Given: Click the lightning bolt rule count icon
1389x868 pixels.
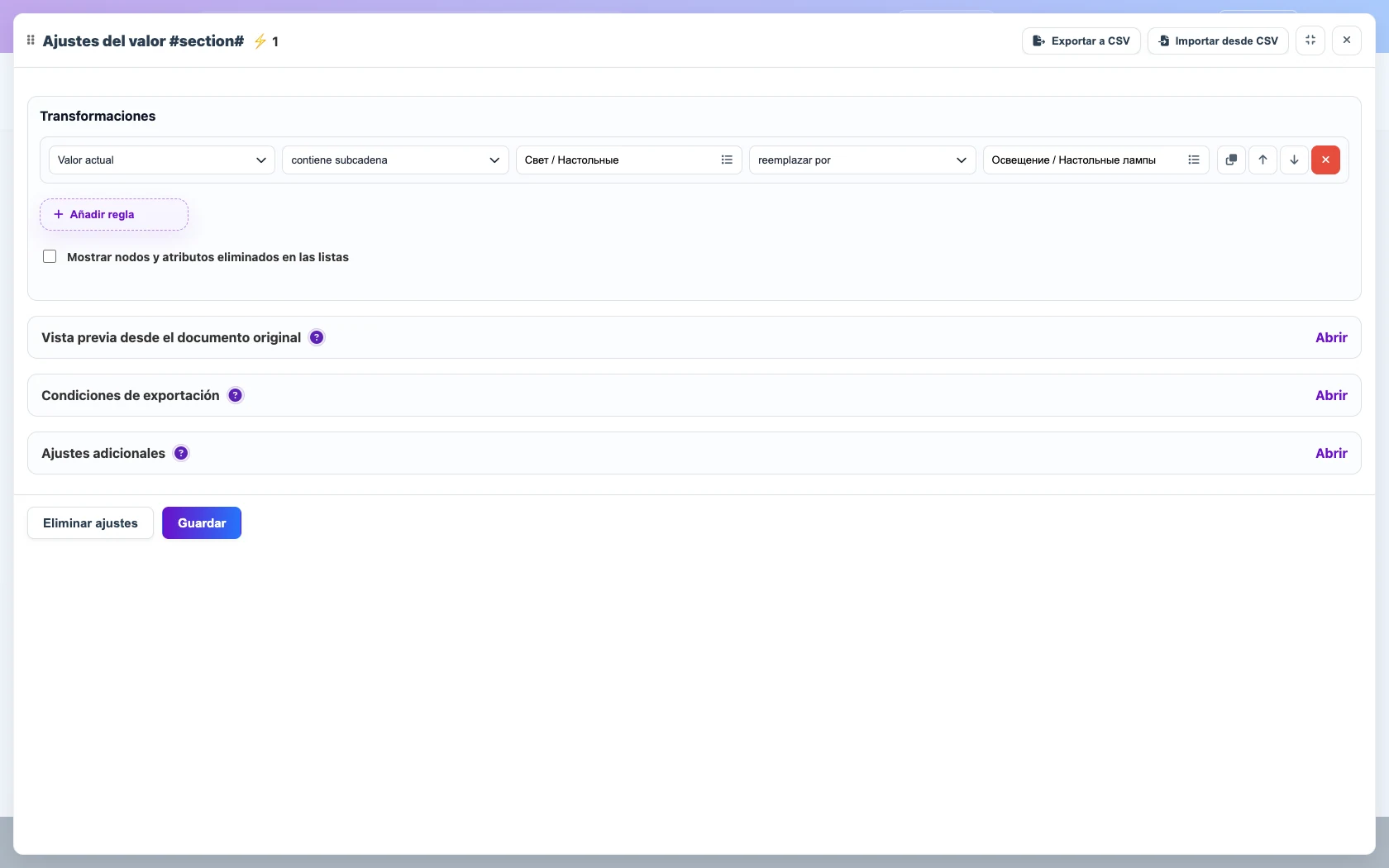Looking at the screenshot, I should [260, 41].
